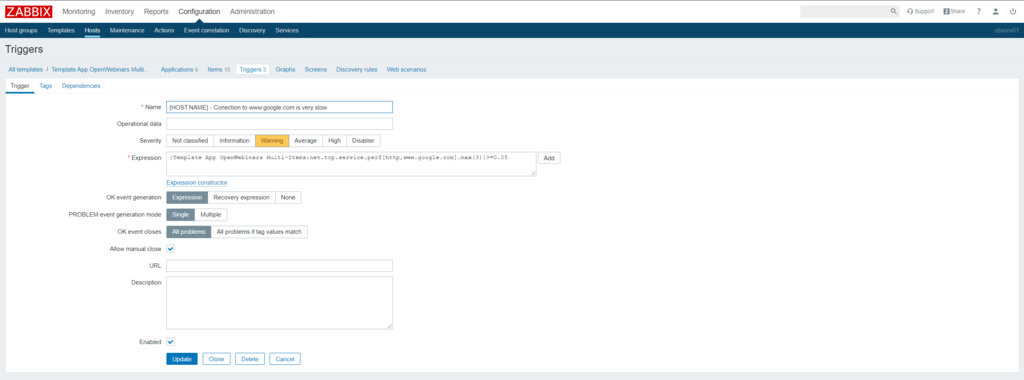
Task: Open the Reports menu
Action: click(156, 11)
